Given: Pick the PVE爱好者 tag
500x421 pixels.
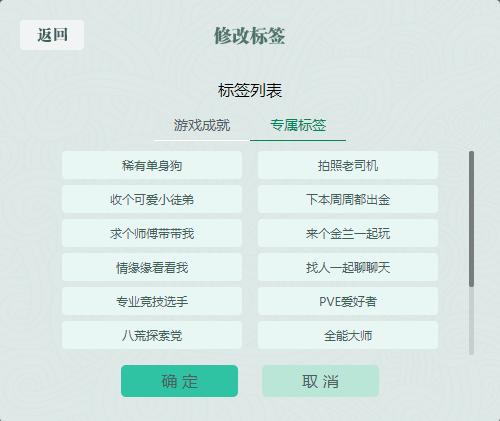Looking at the screenshot, I should click(x=348, y=301).
